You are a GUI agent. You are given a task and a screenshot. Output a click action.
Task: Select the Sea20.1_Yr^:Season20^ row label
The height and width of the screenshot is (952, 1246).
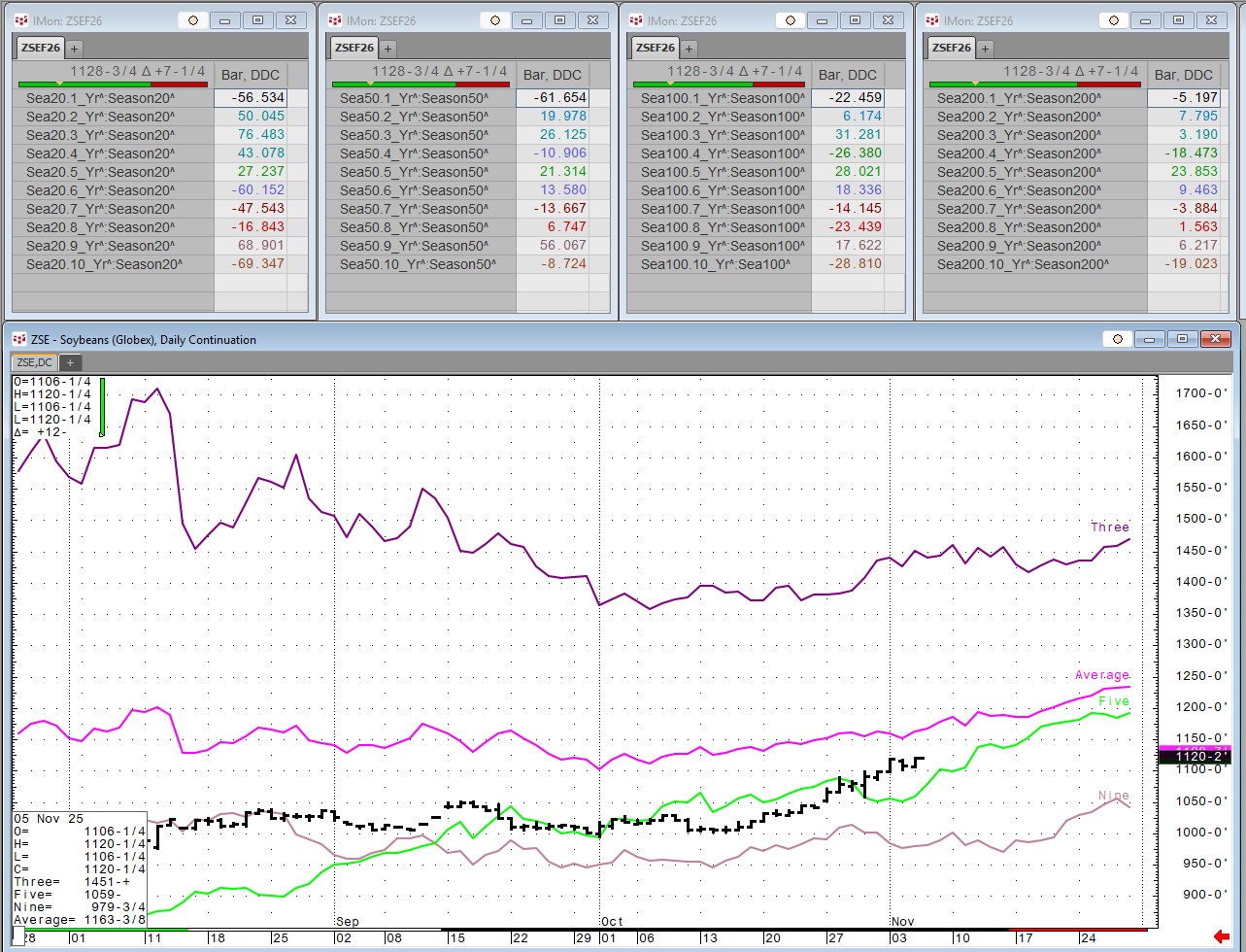(101, 98)
